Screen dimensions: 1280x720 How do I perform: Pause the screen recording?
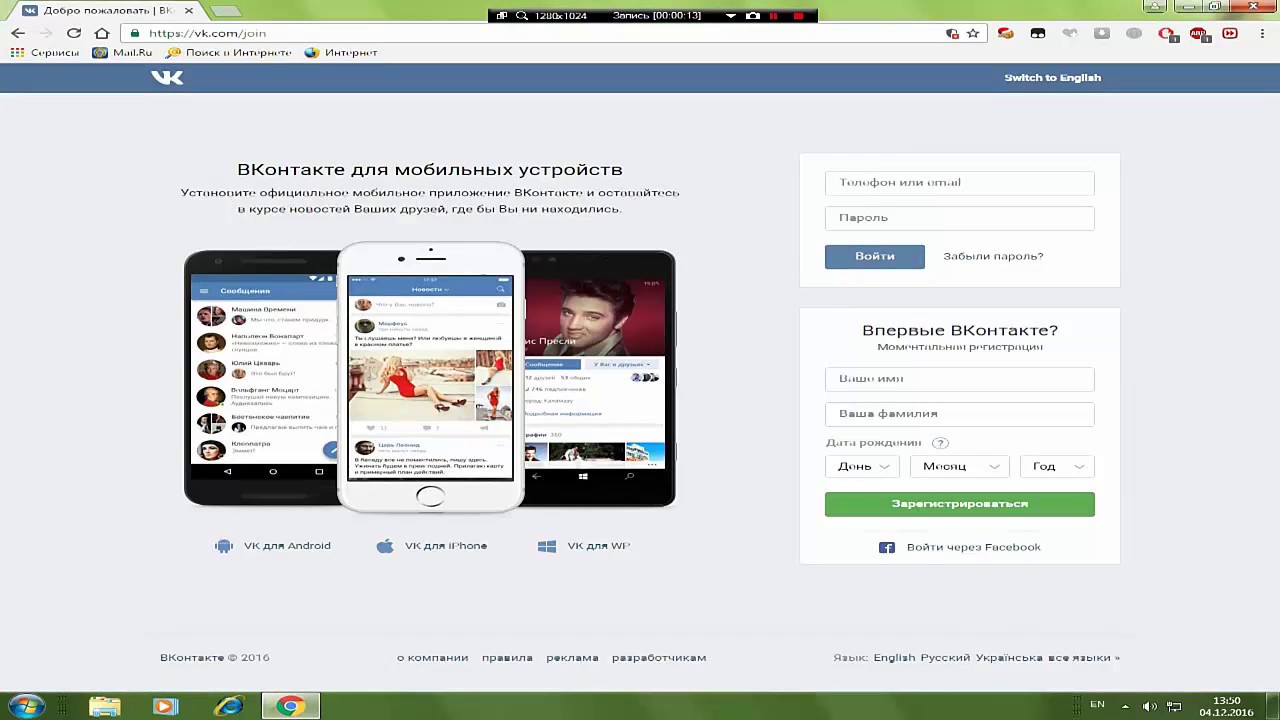(x=773, y=16)
